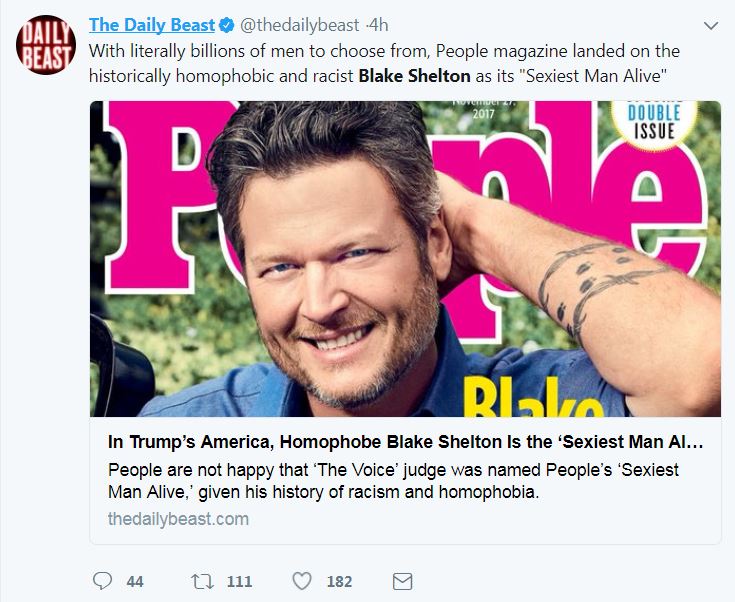Click the article description about 'The Voice' judge
Image resolution: width=735 pixels, height=602 pixels.
(x=393, y=481)
